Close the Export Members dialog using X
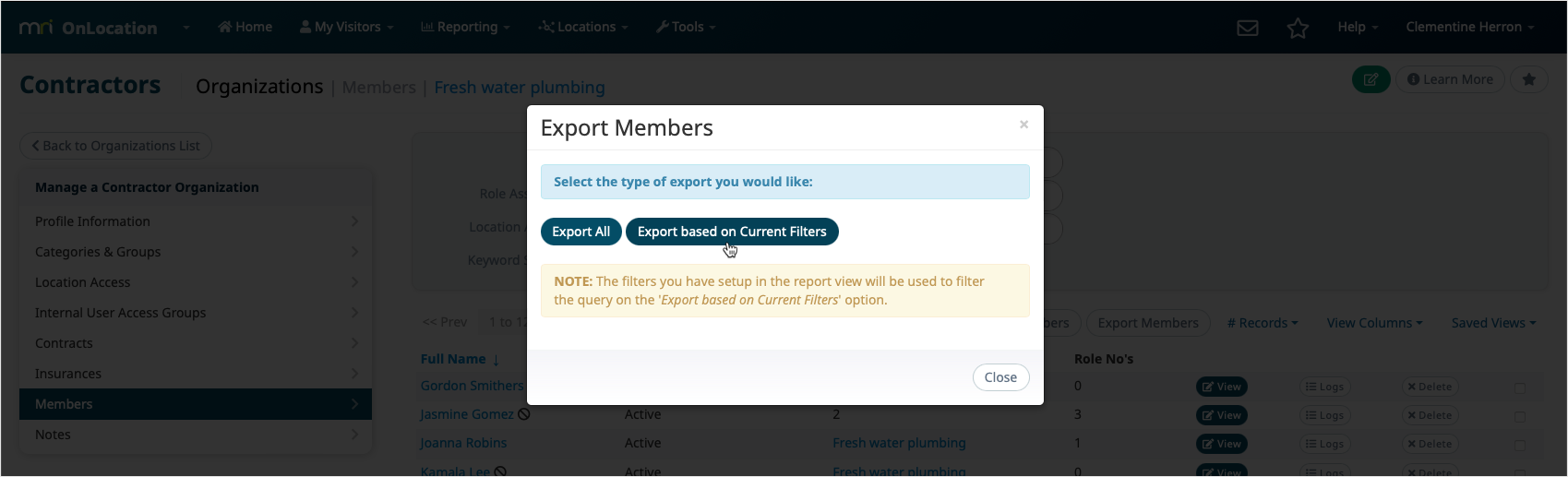 click(1023, 125)
